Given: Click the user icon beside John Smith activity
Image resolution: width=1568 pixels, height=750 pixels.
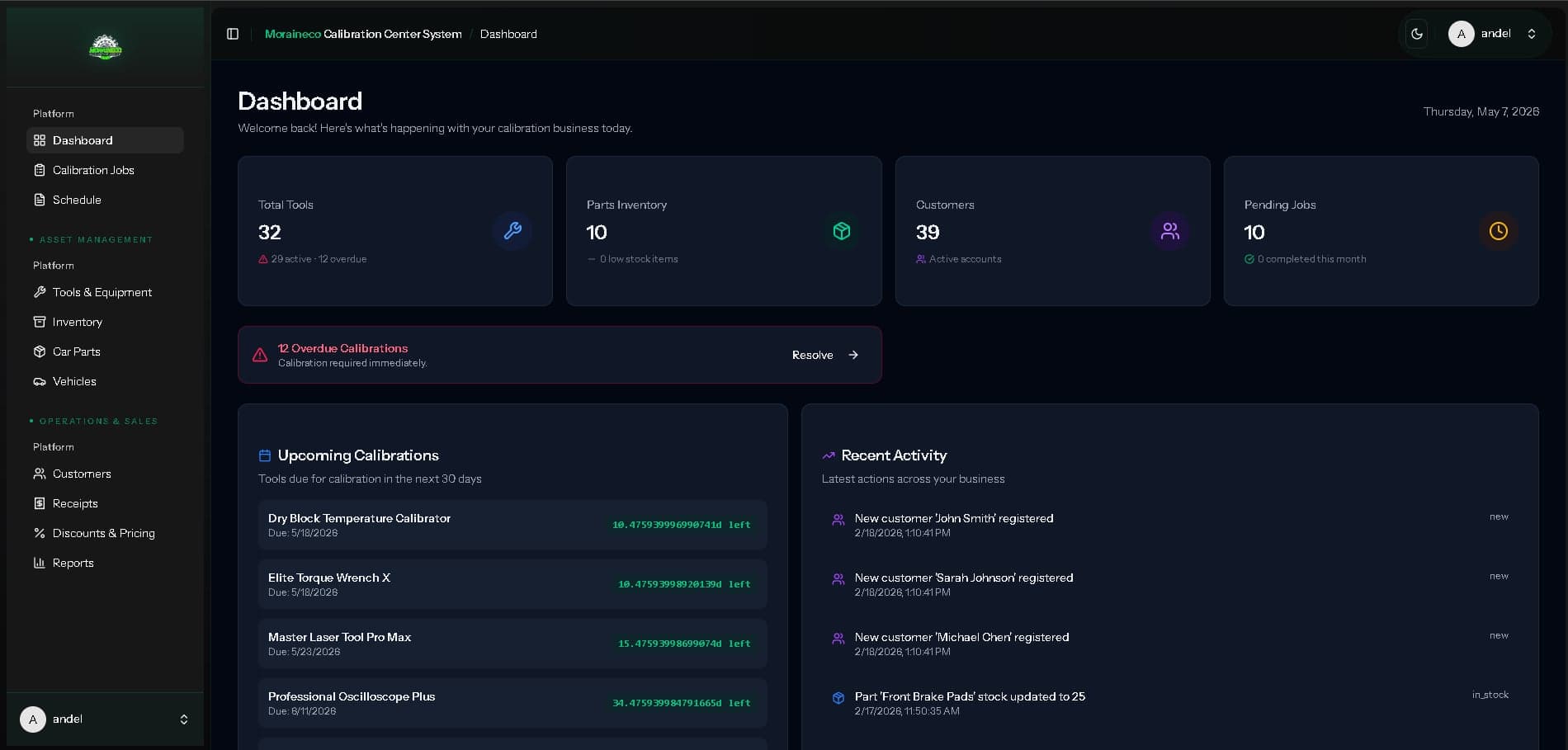Looking at the screenshot, I should [838, 520].
